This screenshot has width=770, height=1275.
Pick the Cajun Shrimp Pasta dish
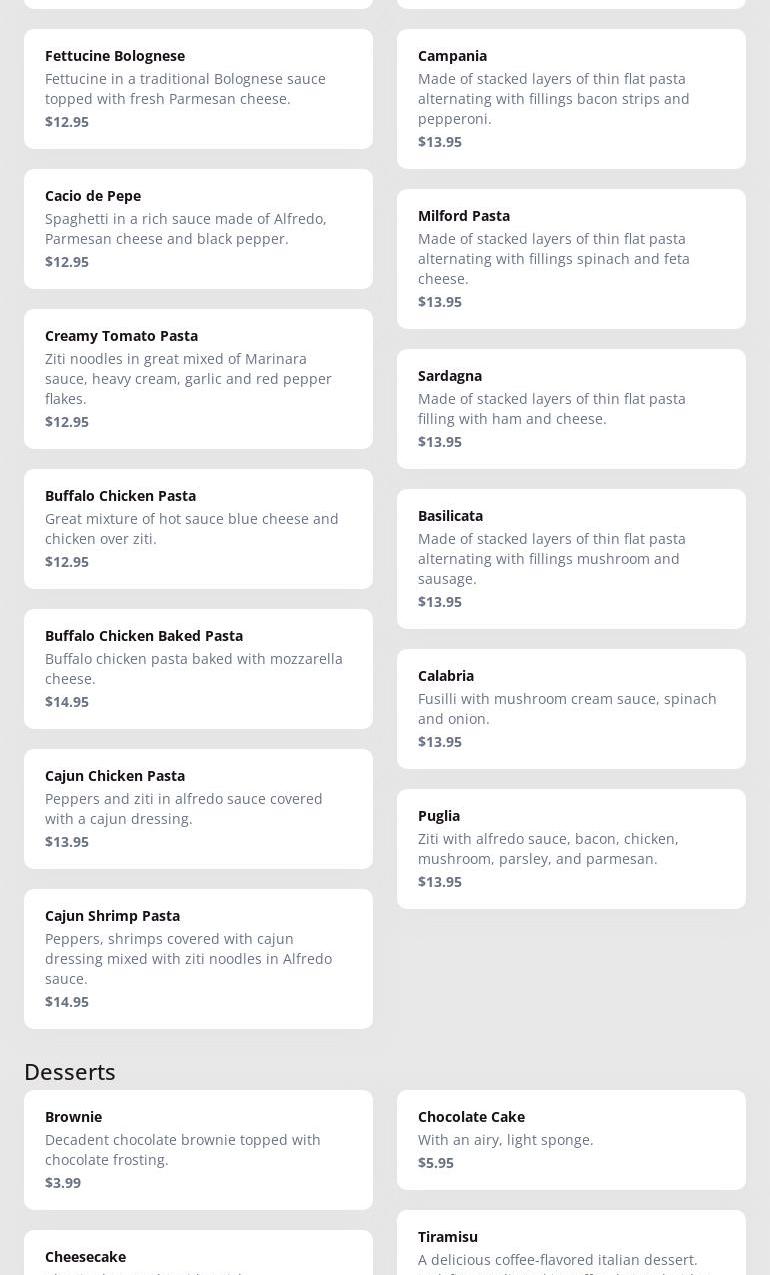198,959
